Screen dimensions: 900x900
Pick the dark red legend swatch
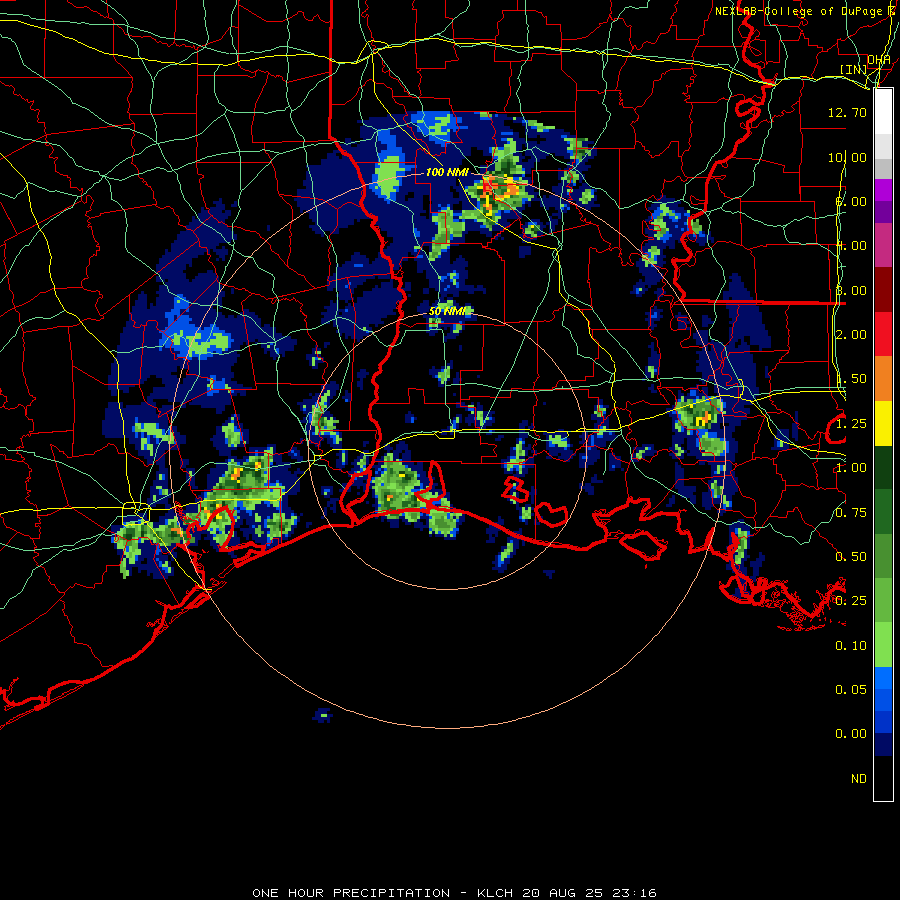[x=883, y=290]
